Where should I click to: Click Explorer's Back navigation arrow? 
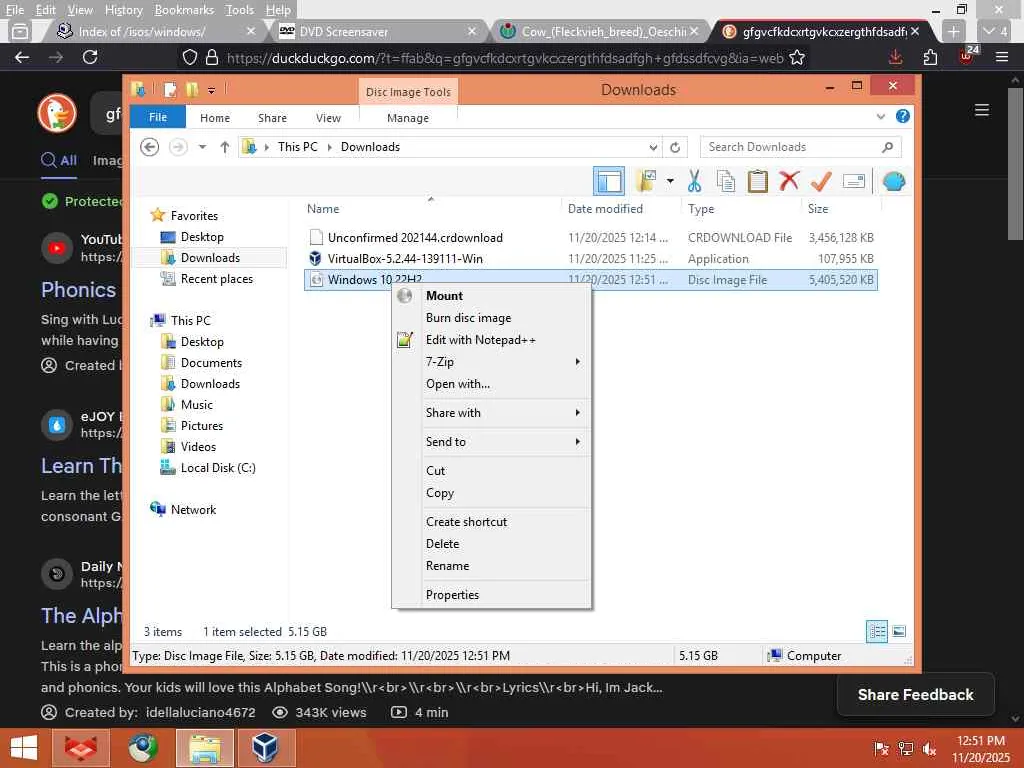150,147
